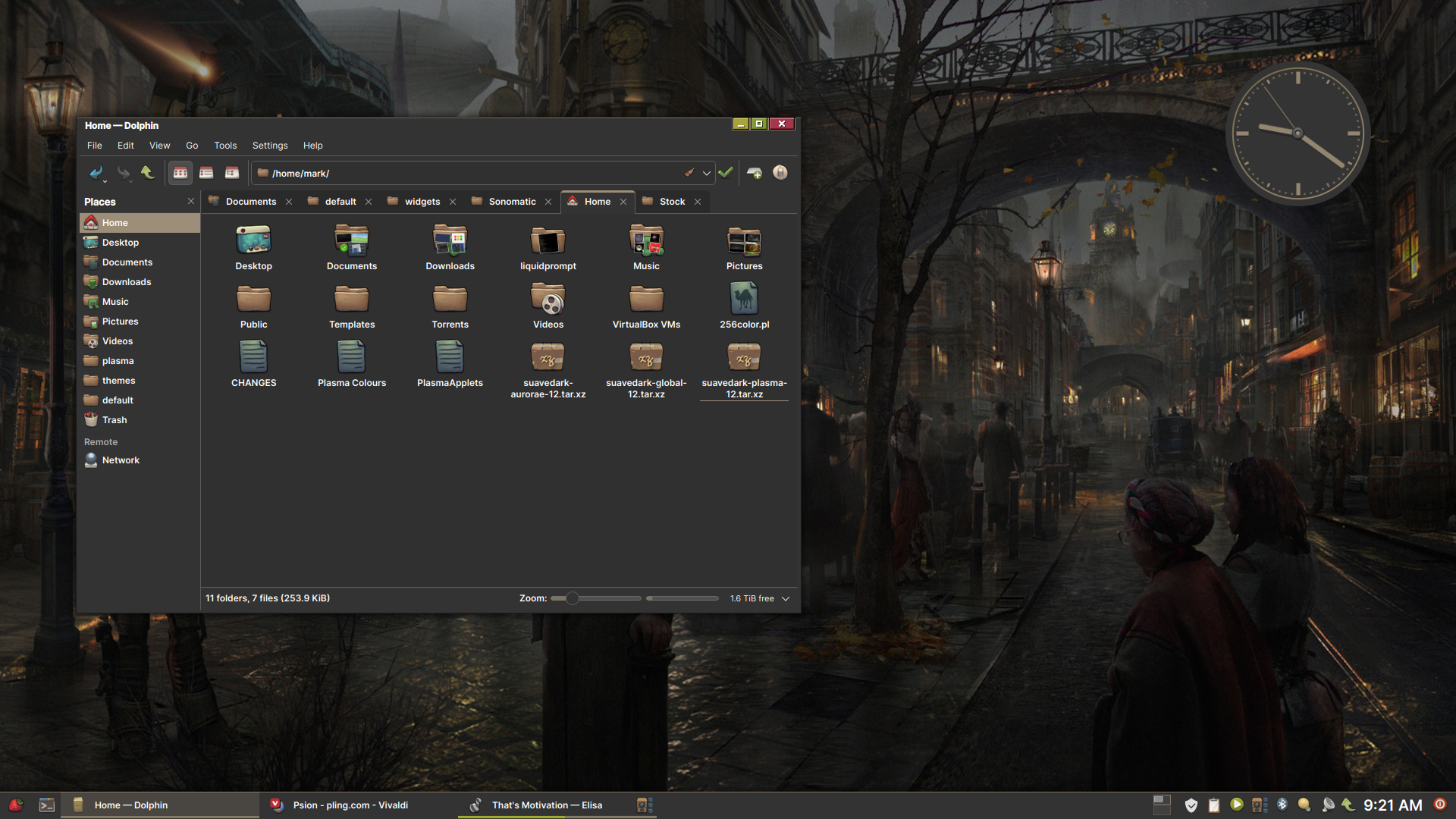Image resolution: width=1456 pixels, height=819 pixels.
Task: Select plasma in Places sidebar
Action: tap(140, 361)
